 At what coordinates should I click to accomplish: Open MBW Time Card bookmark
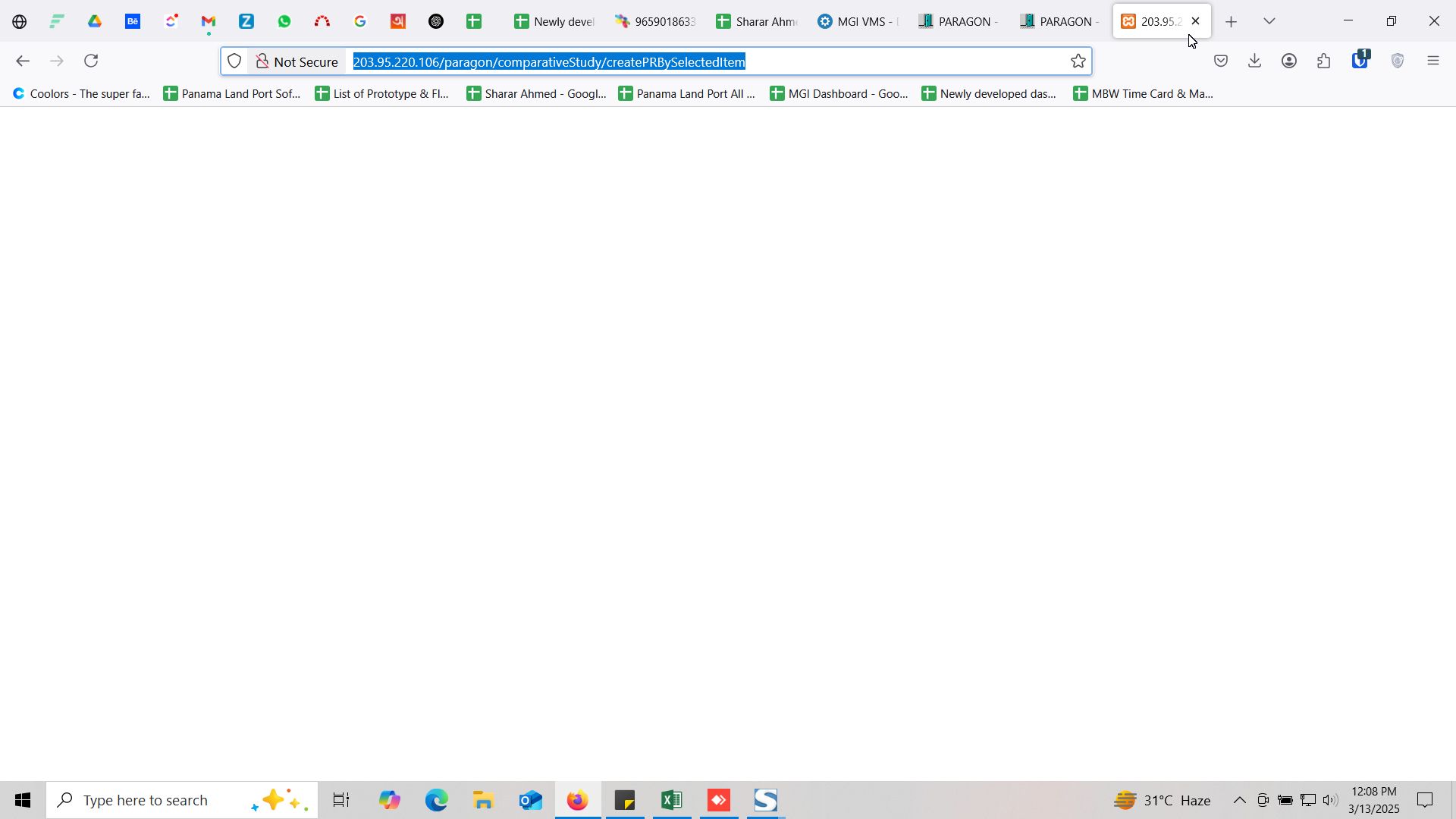click(1144, 93)
